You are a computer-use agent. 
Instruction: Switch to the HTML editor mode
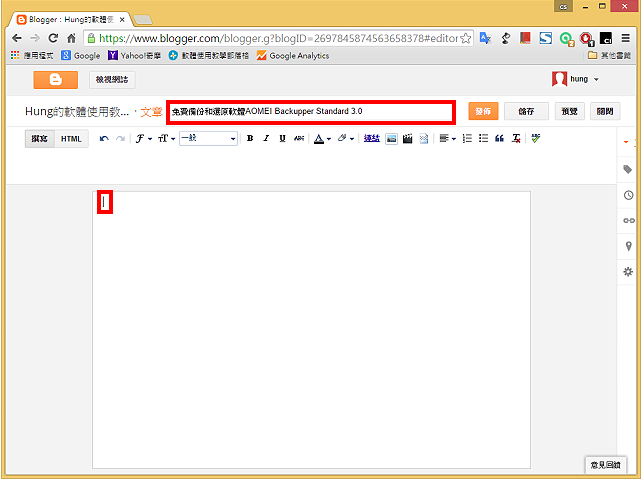pos(71,139)
